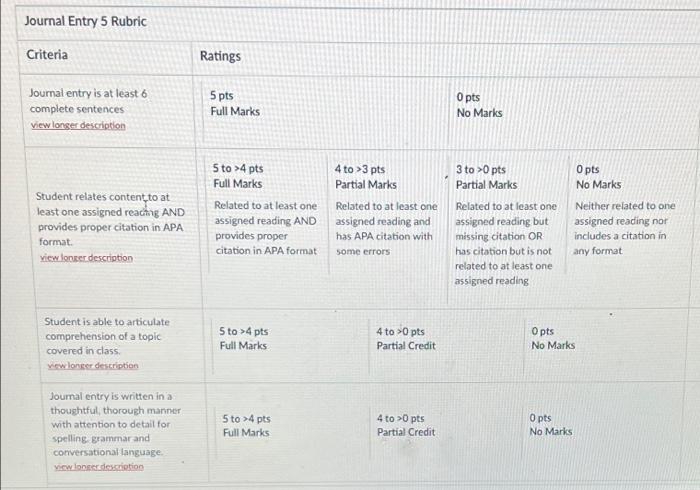Click the Journal Entry 5 Rubric title
This screenshot has width=700, height=490.
pos(85,21)
